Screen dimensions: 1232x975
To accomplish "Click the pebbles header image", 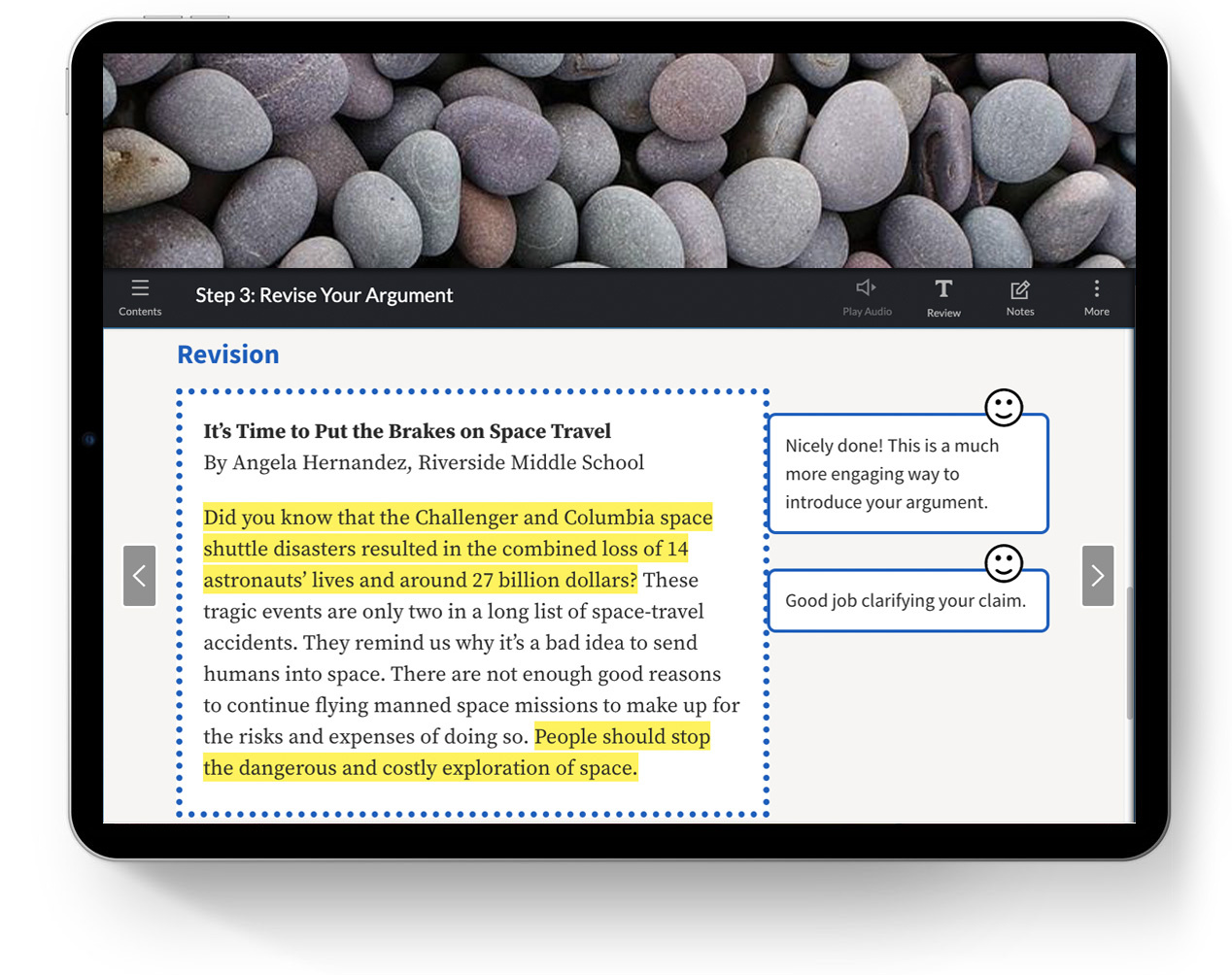I will (x=619, y=160).
